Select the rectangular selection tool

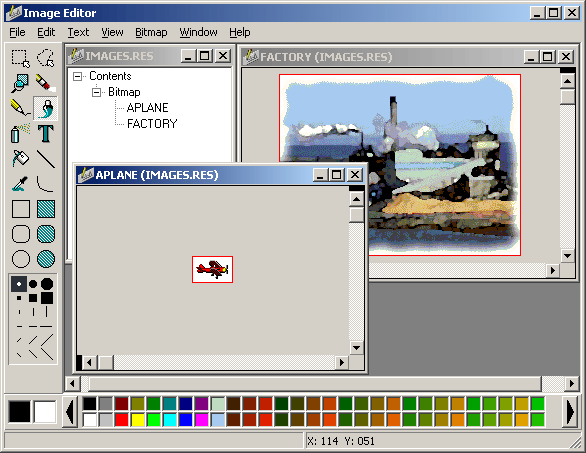pyautogui.click(x=21, y=58)
